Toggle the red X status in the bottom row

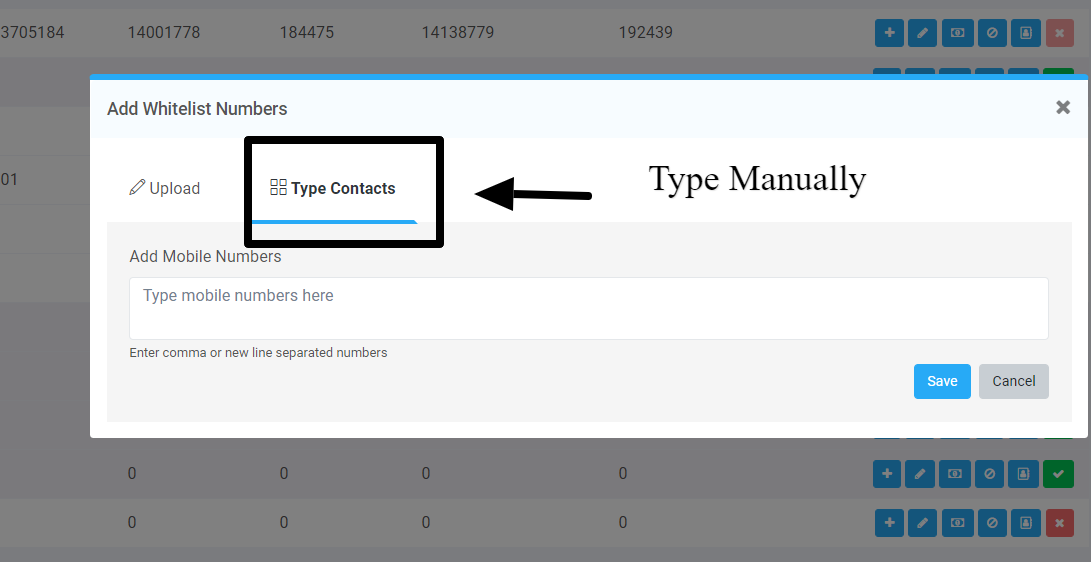pos(1058,522)
